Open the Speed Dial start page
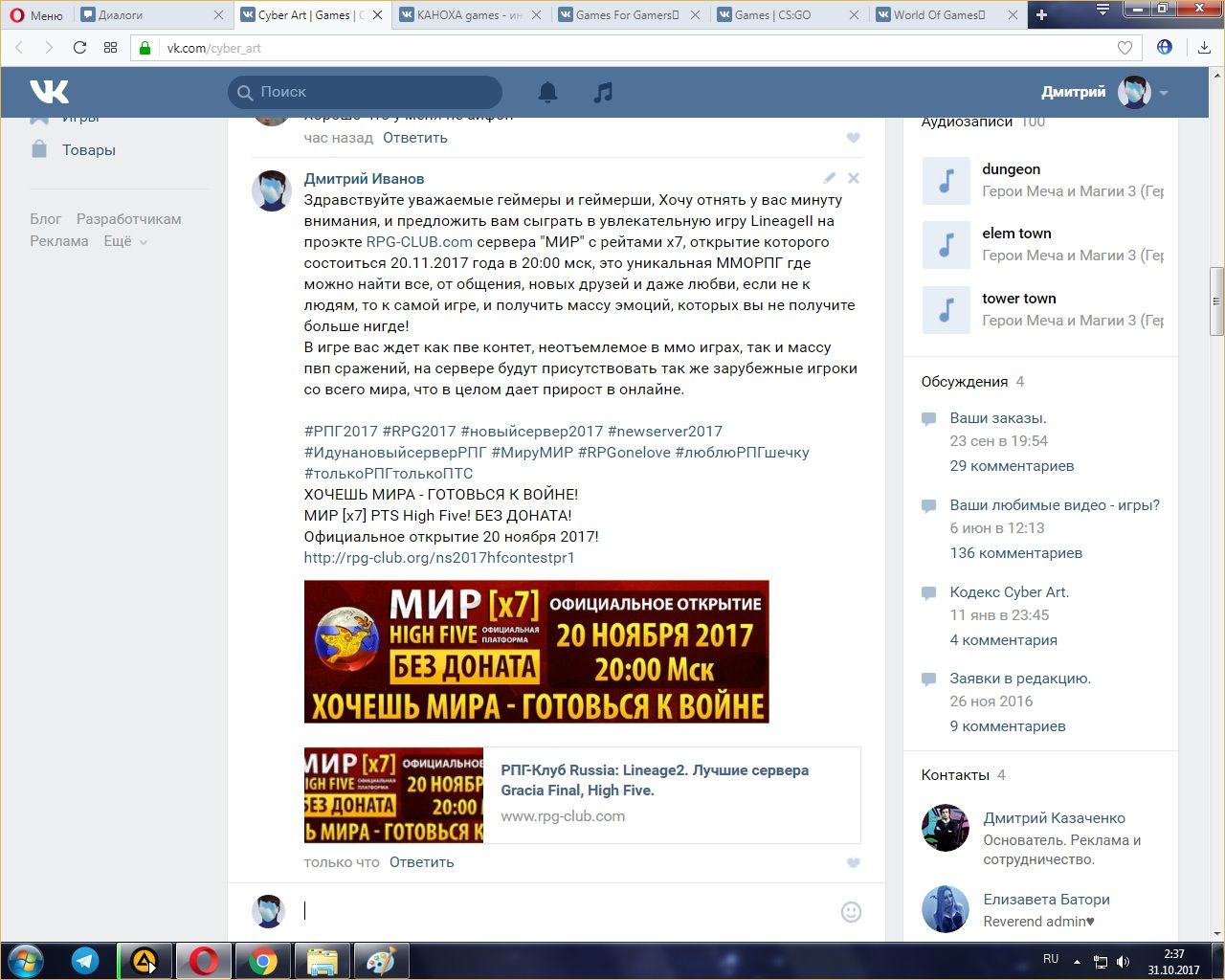Image resolution: width=1225 pixels, height=980 pixels. coord(110,48)
